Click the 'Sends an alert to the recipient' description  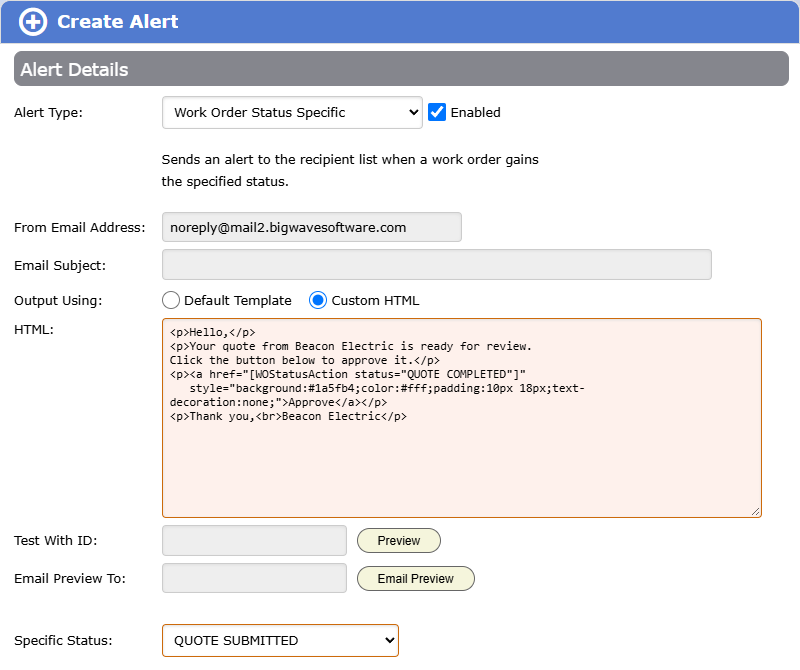coord(350,170)
